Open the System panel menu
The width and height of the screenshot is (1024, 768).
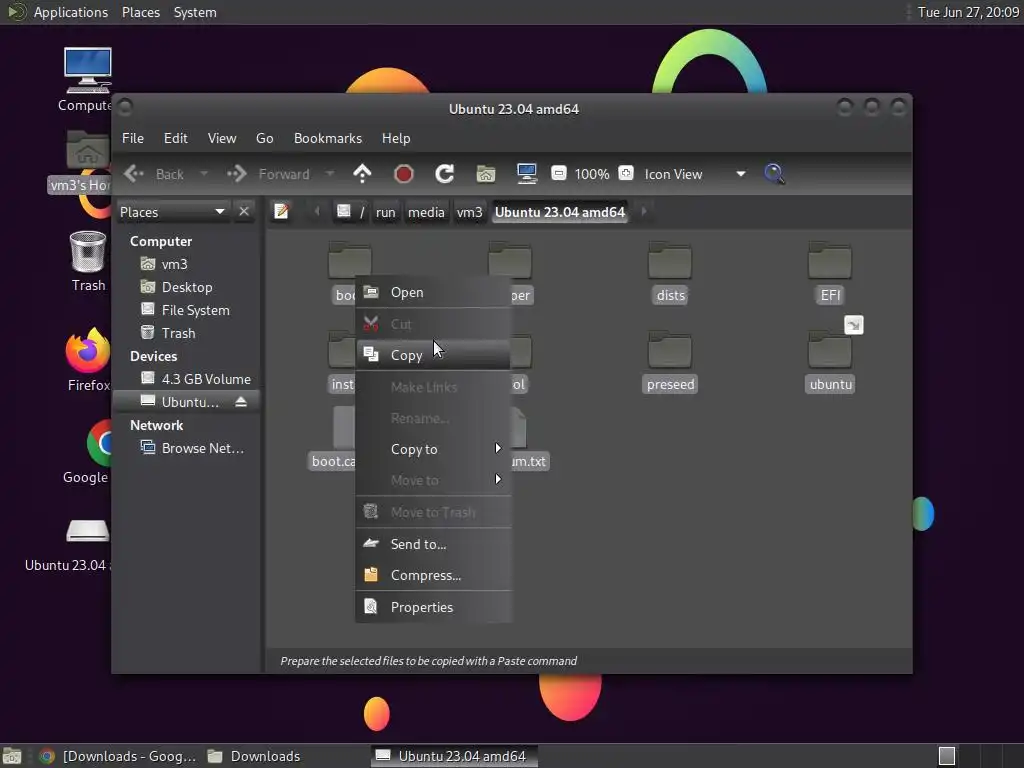(x=195, y=12)
